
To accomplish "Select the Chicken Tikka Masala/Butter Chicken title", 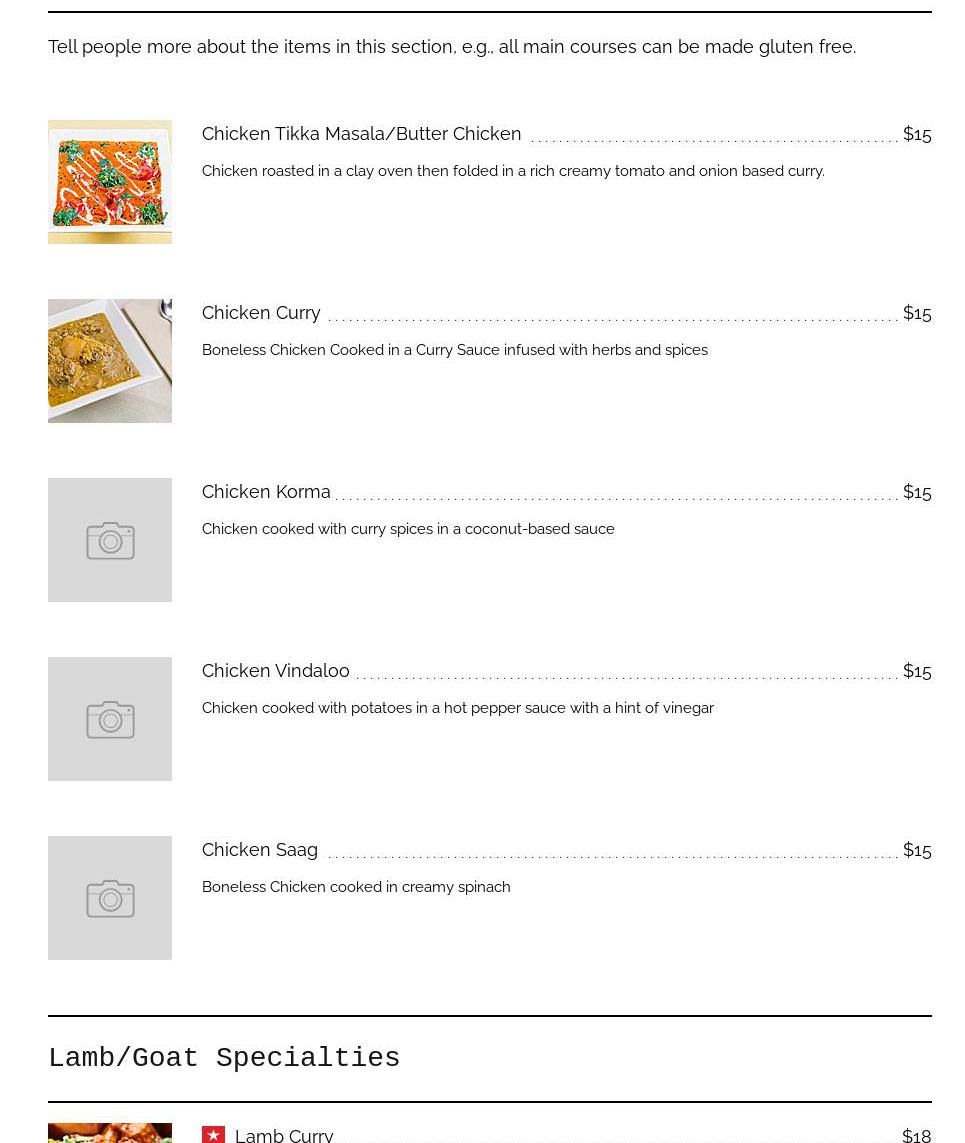I will [361, 134].
